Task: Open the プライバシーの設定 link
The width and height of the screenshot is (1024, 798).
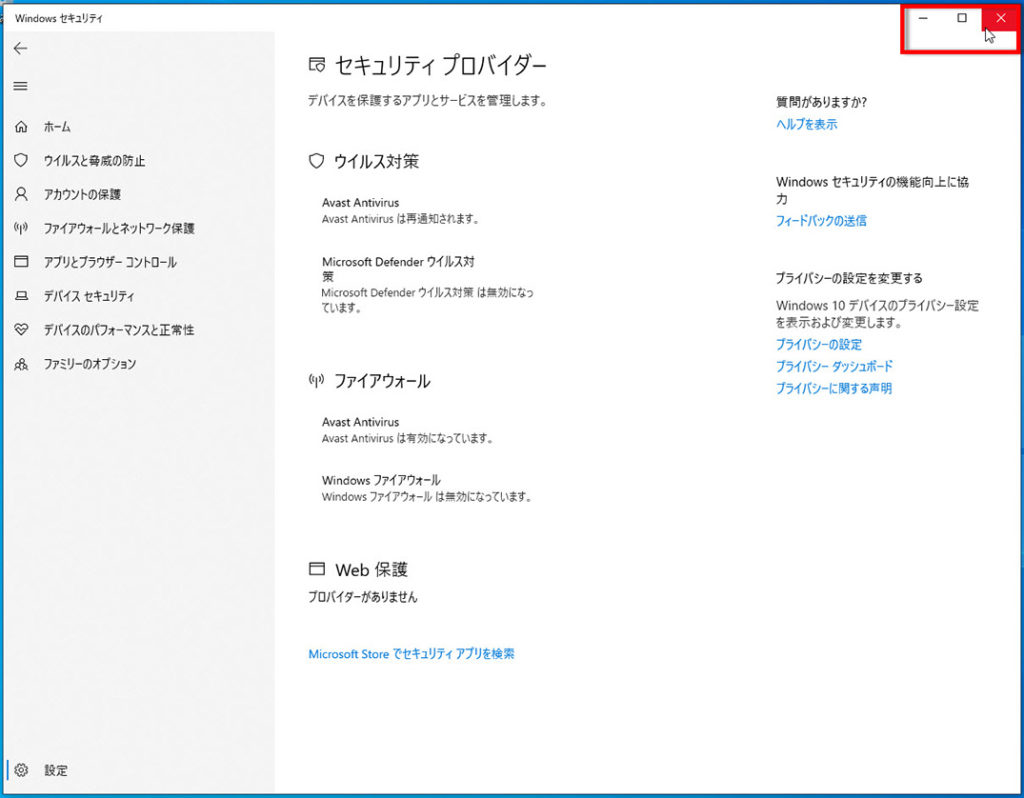Action: click(818, 344)
